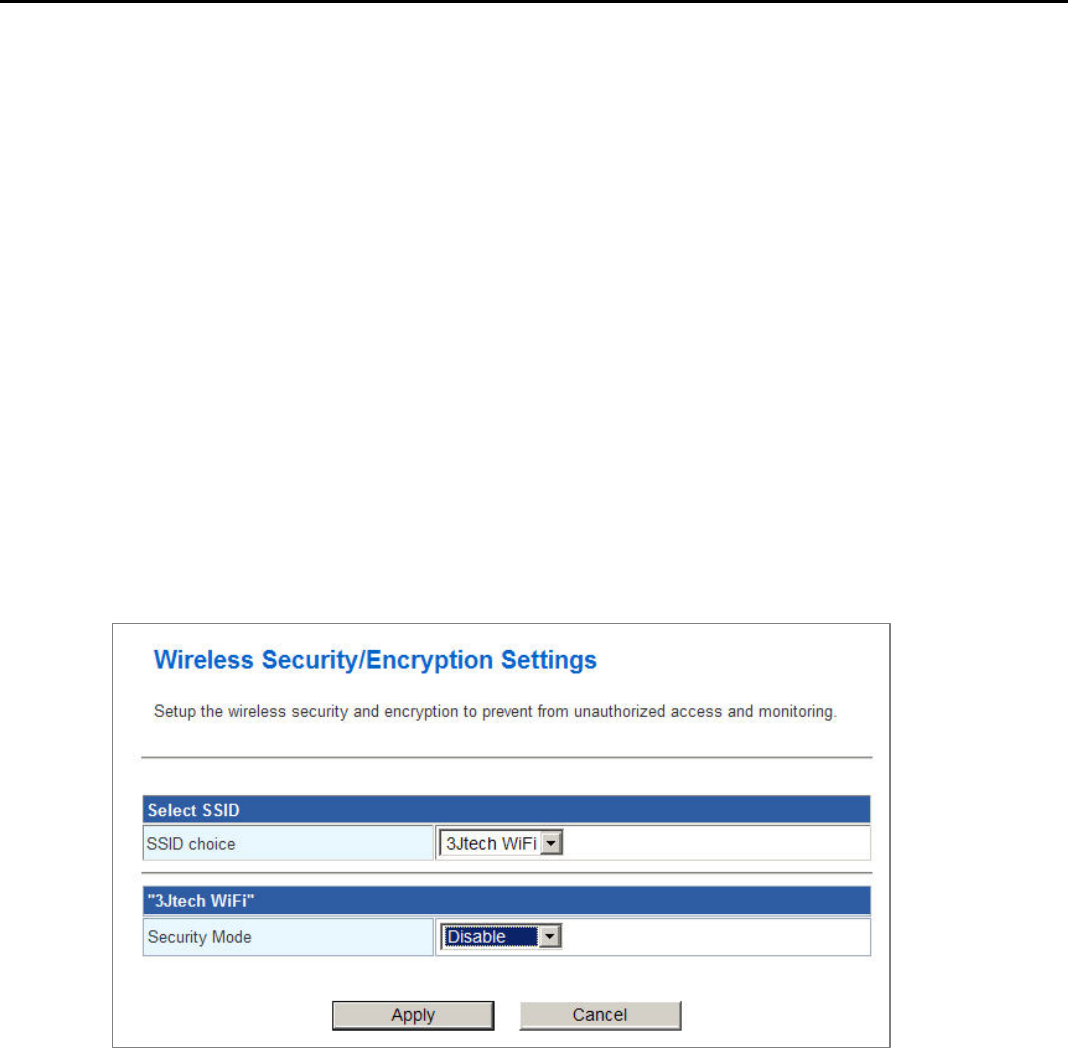
Task: Click the Select SSID section header
Action: (506, 810)
